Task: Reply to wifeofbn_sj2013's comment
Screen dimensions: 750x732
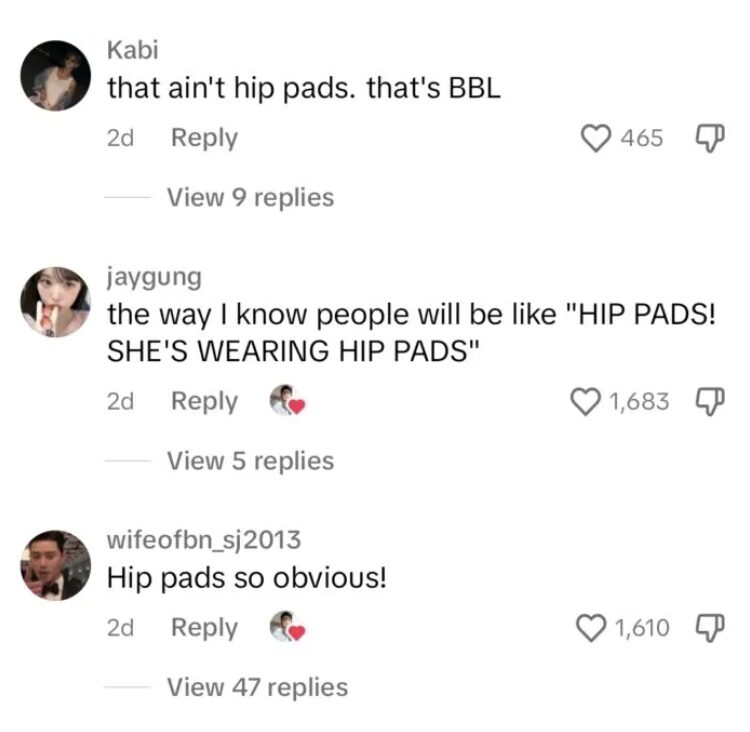Action: tap(204, 628)
